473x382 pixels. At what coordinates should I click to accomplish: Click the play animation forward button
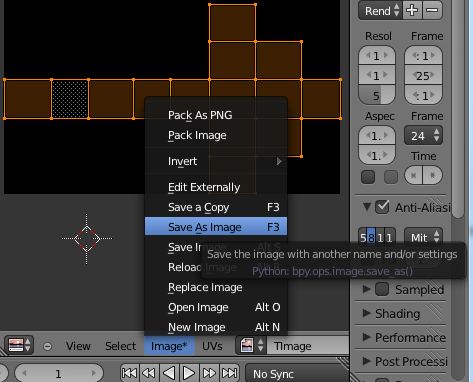tap(189, 373)
